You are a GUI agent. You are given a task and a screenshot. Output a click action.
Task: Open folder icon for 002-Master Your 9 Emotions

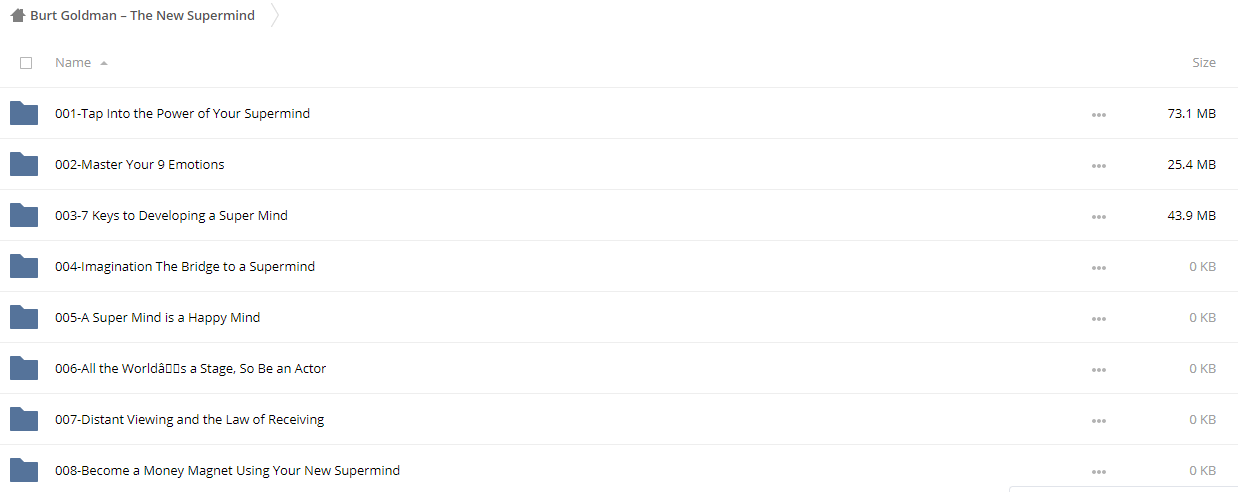pos(24,164)
